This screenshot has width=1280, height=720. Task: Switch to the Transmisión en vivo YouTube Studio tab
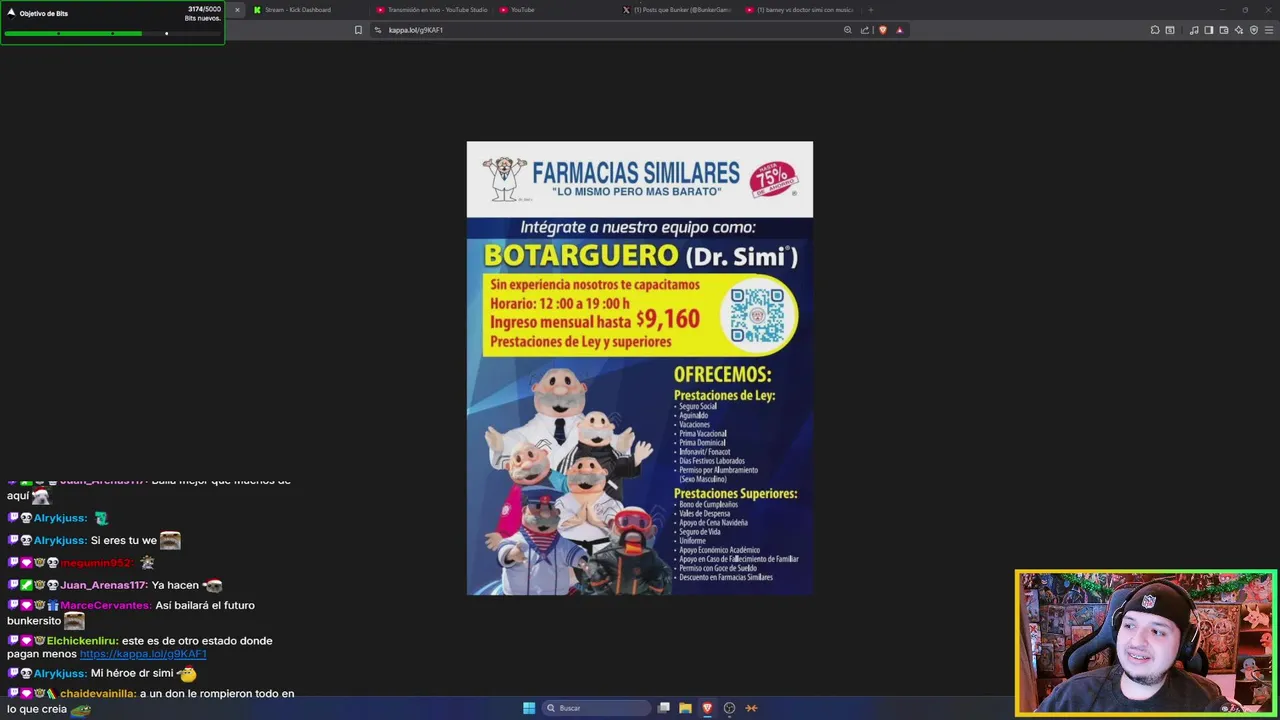[x=431, y=10]
